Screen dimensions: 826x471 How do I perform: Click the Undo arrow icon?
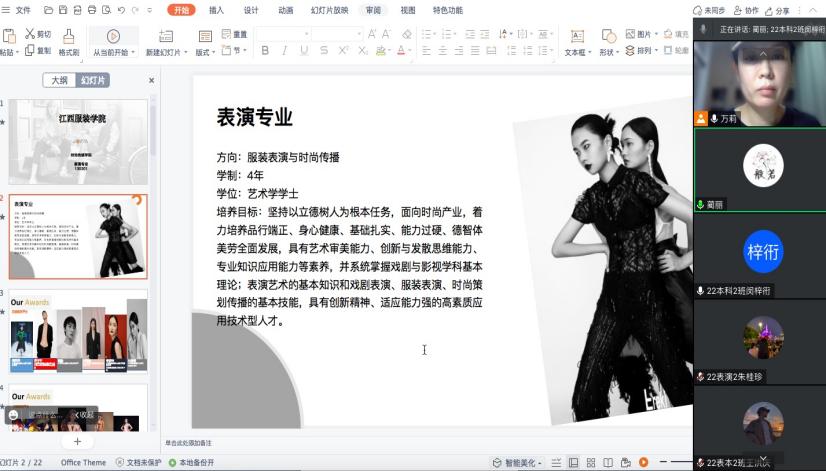click(x=120, y=10)
